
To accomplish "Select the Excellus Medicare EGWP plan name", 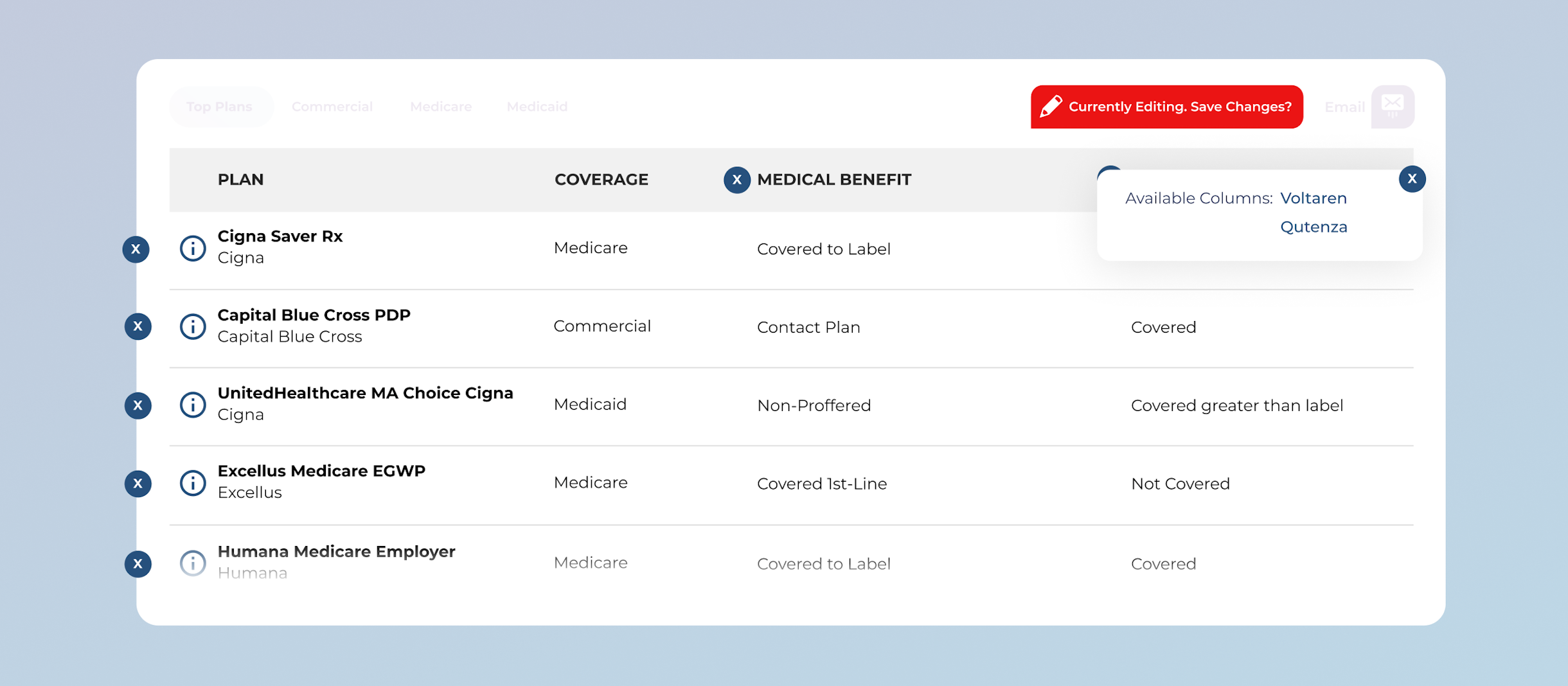I will [x=321, y=471].
